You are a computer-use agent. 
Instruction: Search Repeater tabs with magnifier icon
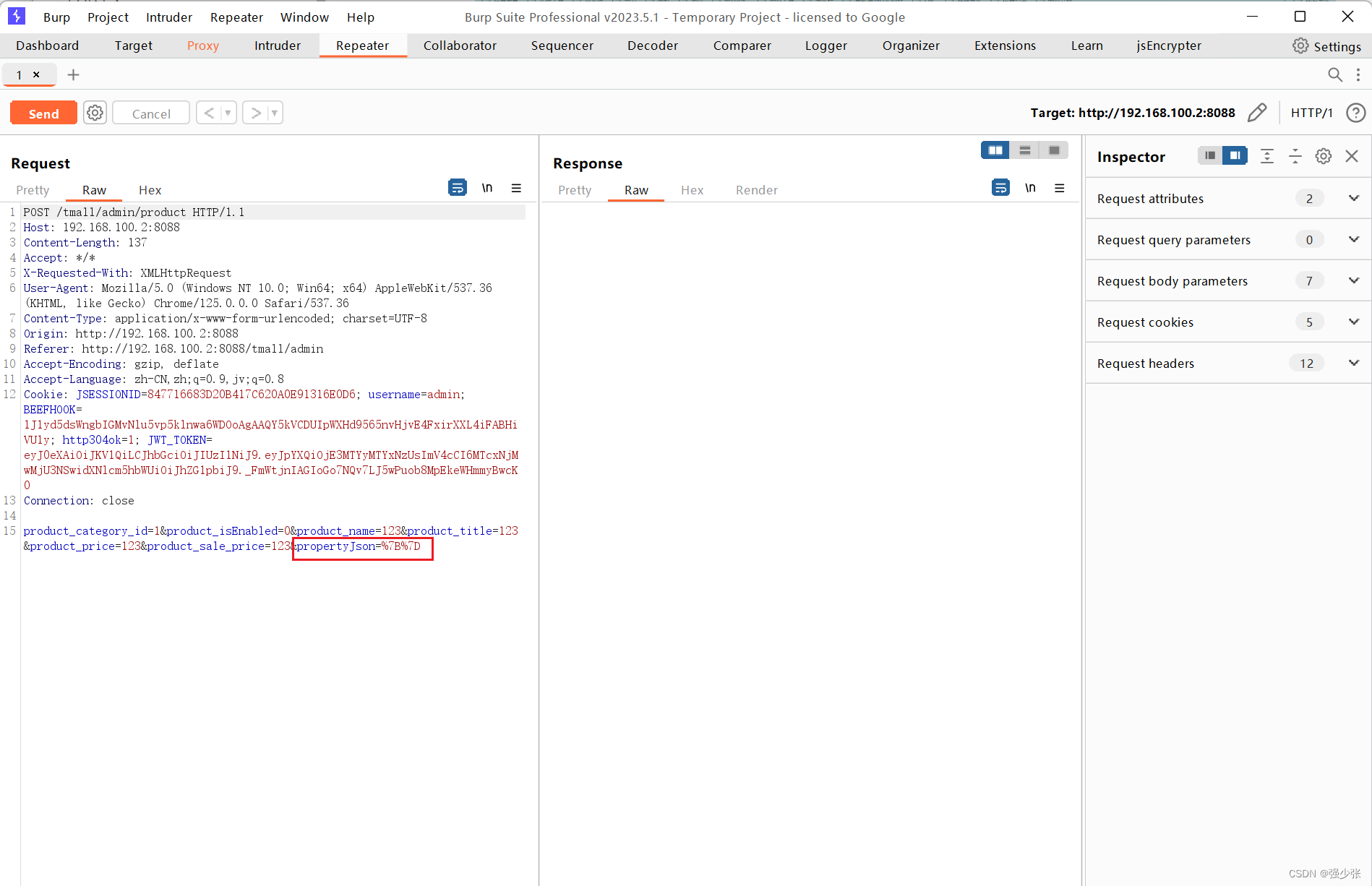point(1335,74)
